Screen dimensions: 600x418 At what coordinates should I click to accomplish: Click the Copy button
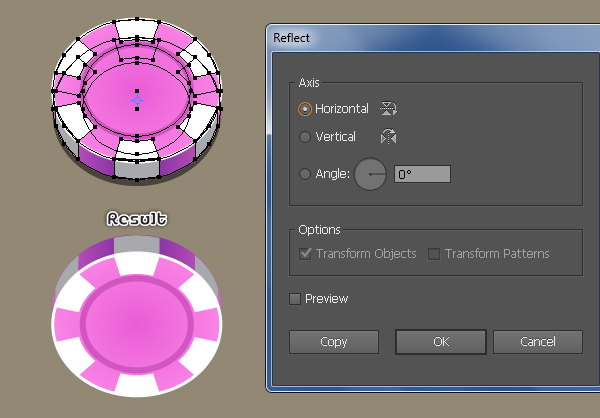point(334,342)
